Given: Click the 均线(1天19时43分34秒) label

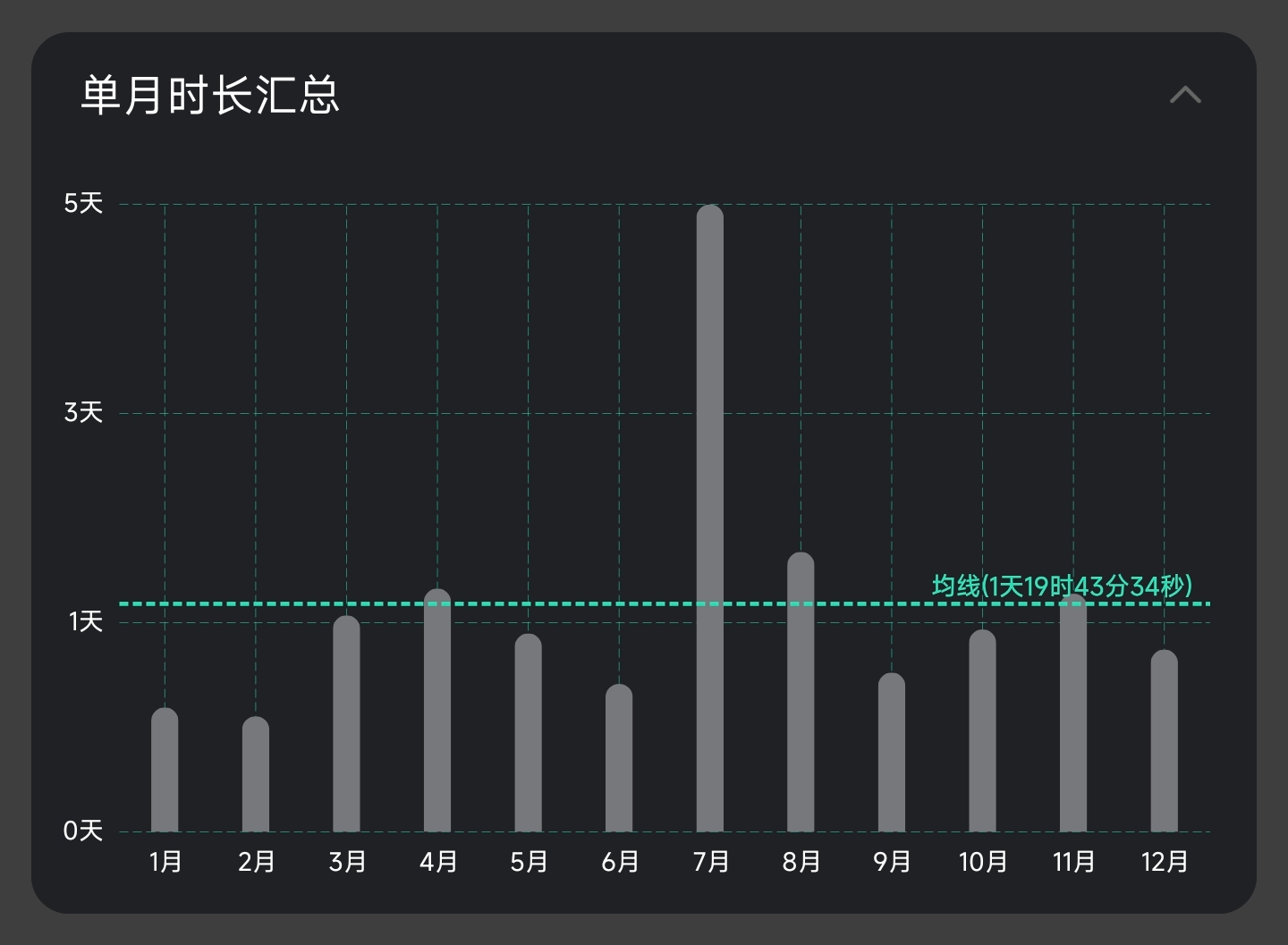Looking at the screenshot, I should pyautogui.click(x=1062, y=586).
